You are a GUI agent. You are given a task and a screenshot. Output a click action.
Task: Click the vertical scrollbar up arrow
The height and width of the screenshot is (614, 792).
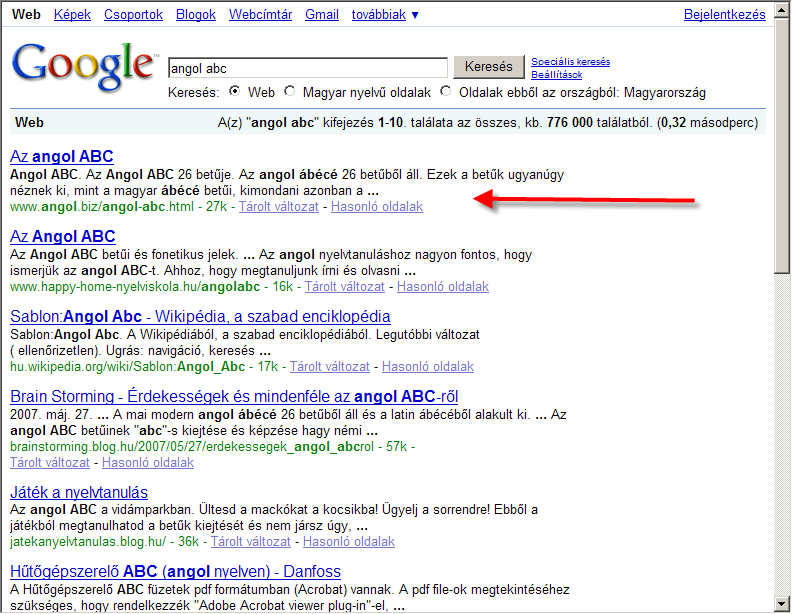click(x=782, y=10)
